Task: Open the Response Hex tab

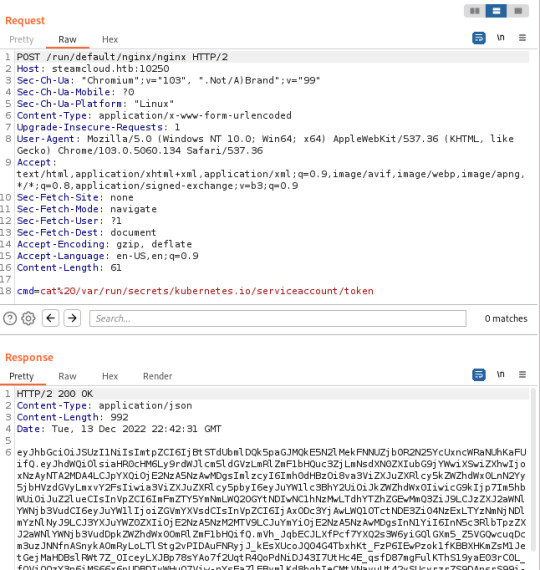Action: pyautogui.click(x=110, y=376)
